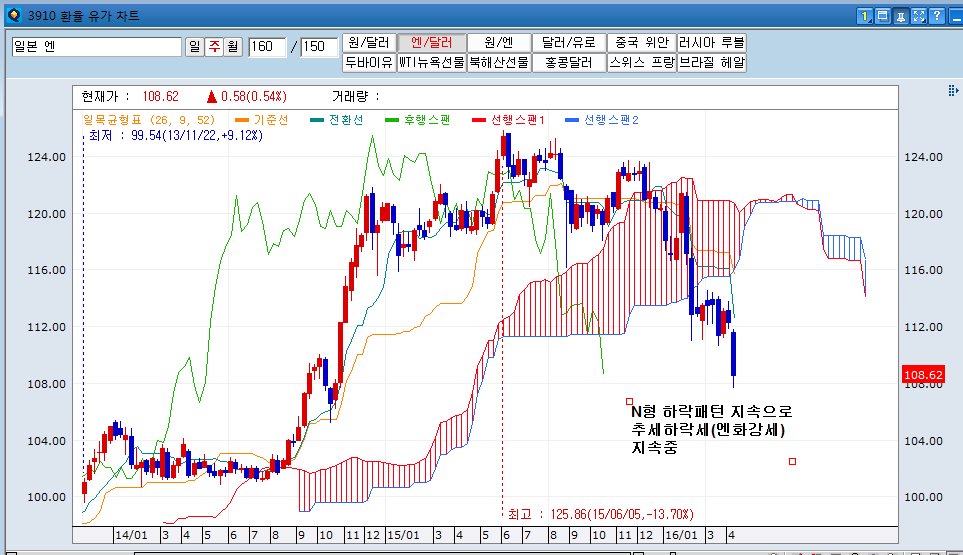Click the yellow number 1 group icon
Image resolution: width=963 pixels, height=555 pixels.
tap(866, 16)
